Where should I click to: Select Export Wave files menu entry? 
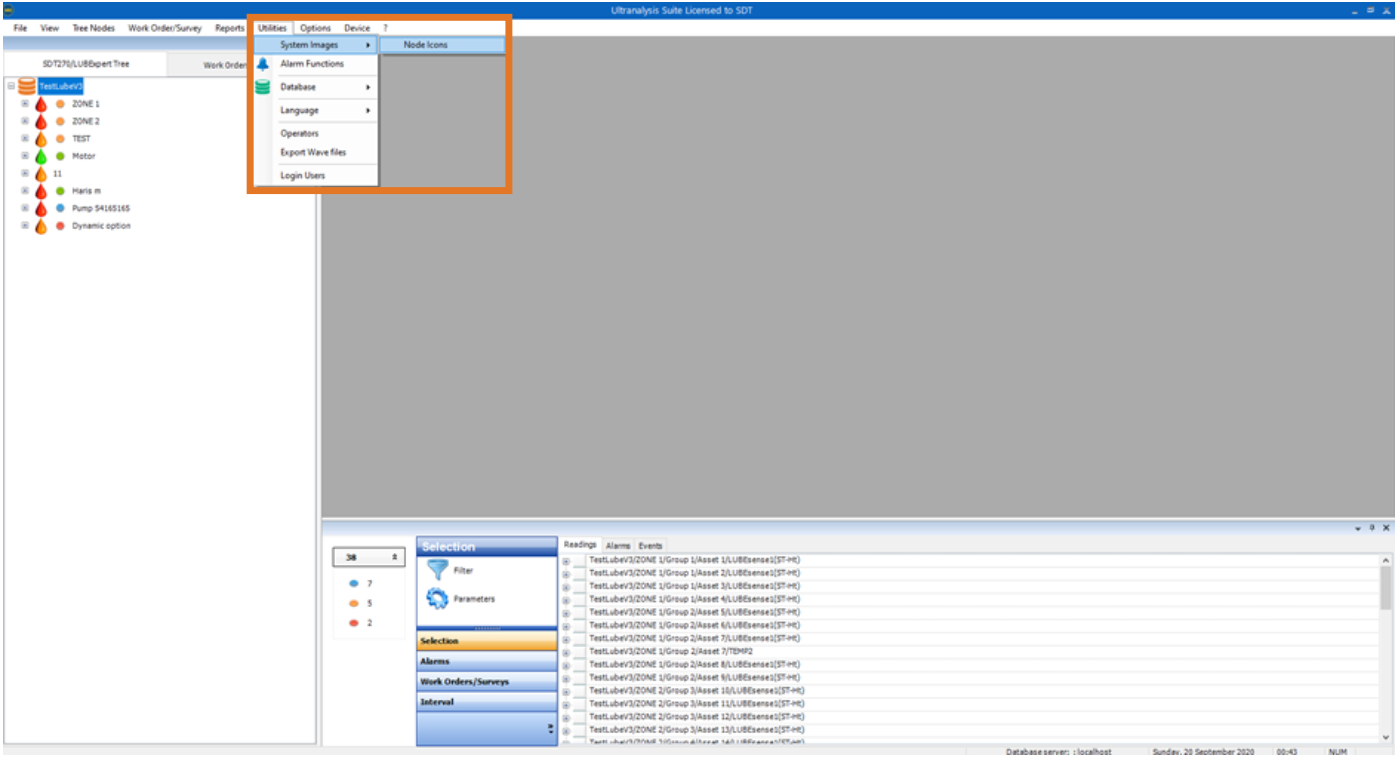(x=313, y=152)
